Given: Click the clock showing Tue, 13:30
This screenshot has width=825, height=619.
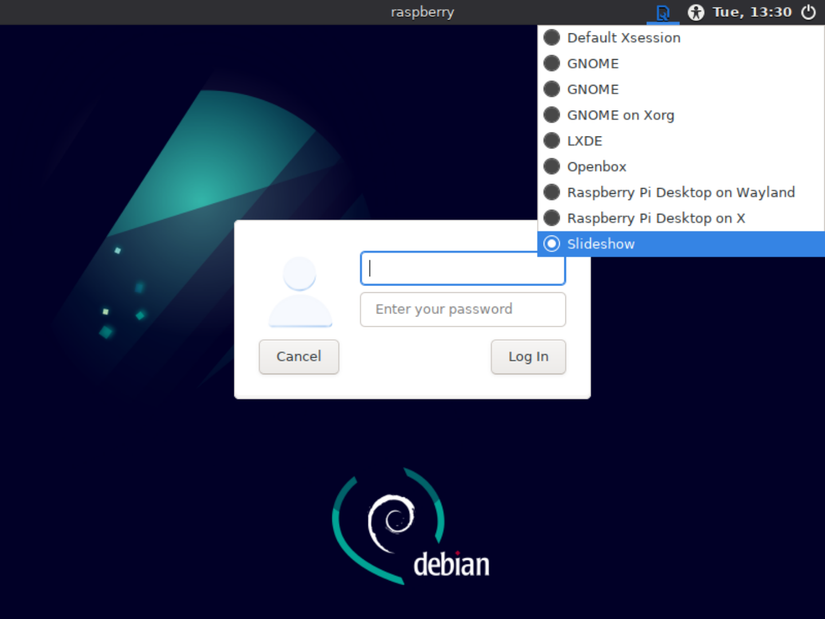Looking at the screenshot, I should click(x=751, y=13).
